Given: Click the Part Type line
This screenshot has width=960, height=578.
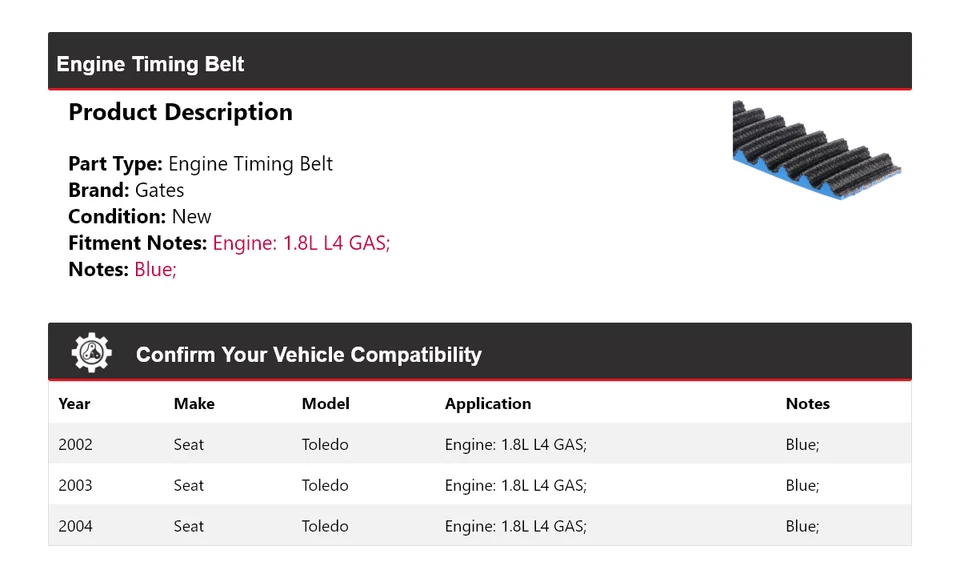Looking at the screenshot, I should (200, 164).
